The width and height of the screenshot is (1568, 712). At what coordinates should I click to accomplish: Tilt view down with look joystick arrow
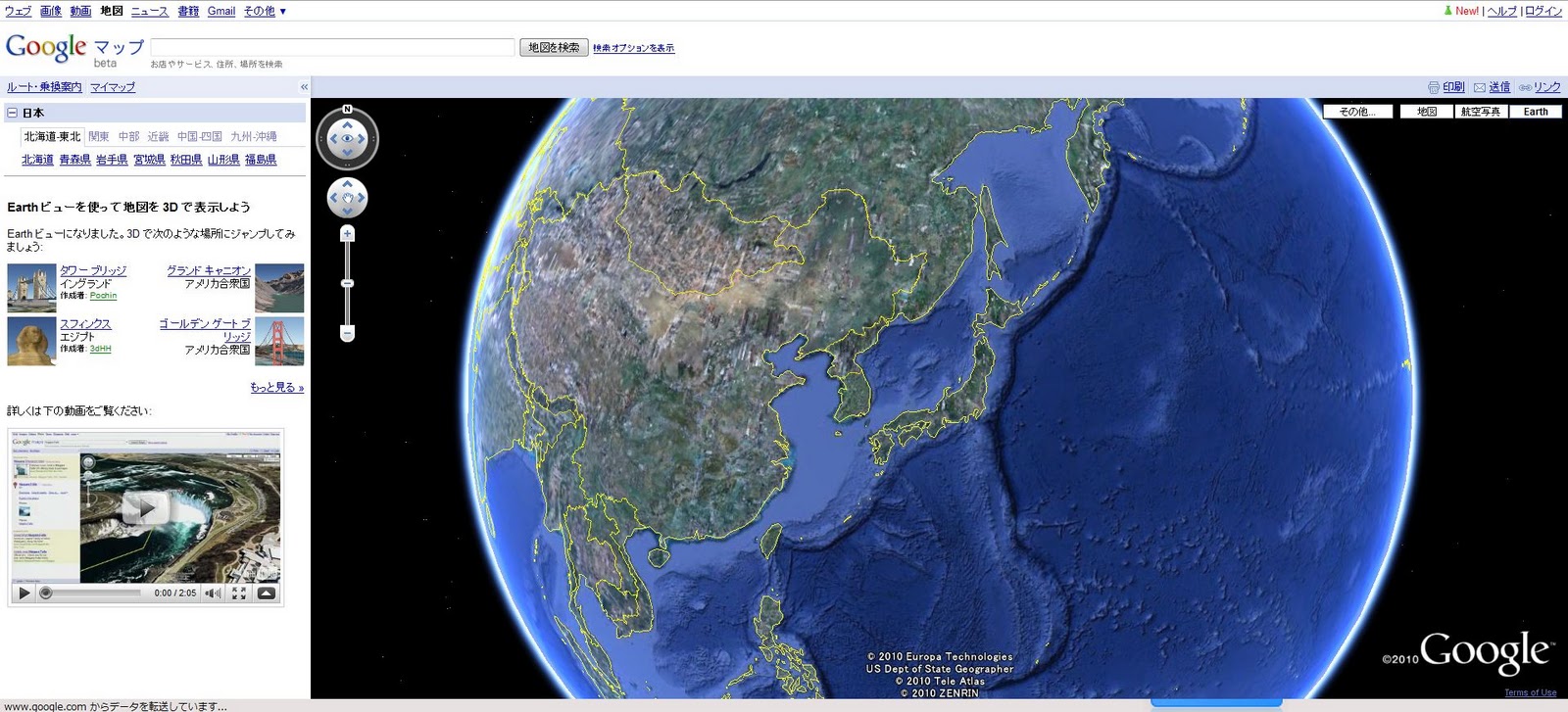point(347,154)
